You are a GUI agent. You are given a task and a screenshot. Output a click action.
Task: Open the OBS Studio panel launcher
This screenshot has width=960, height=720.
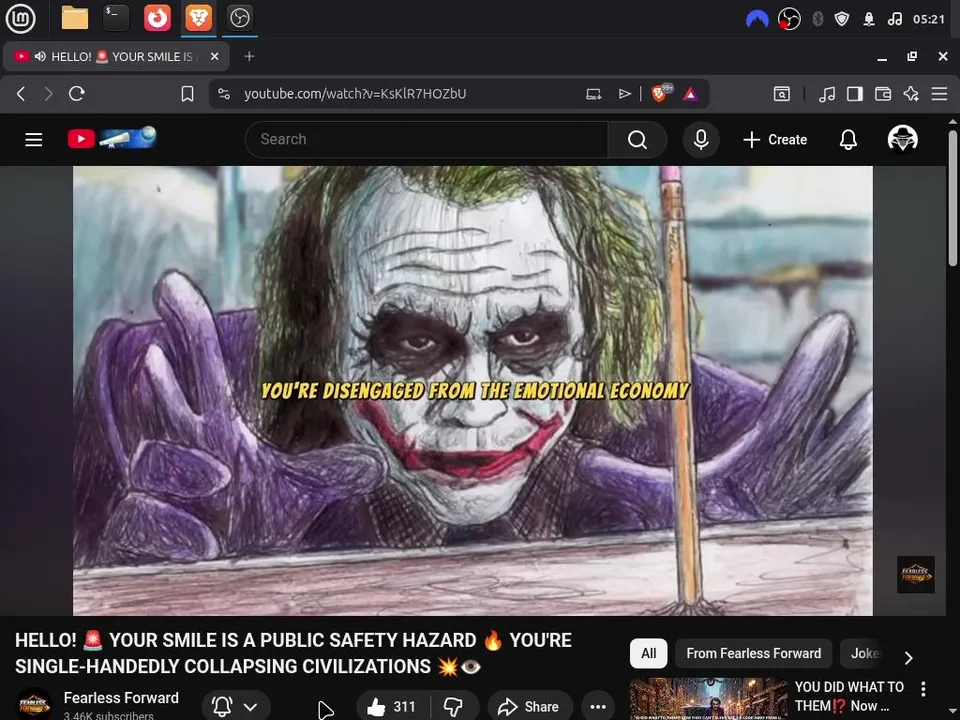239,18
